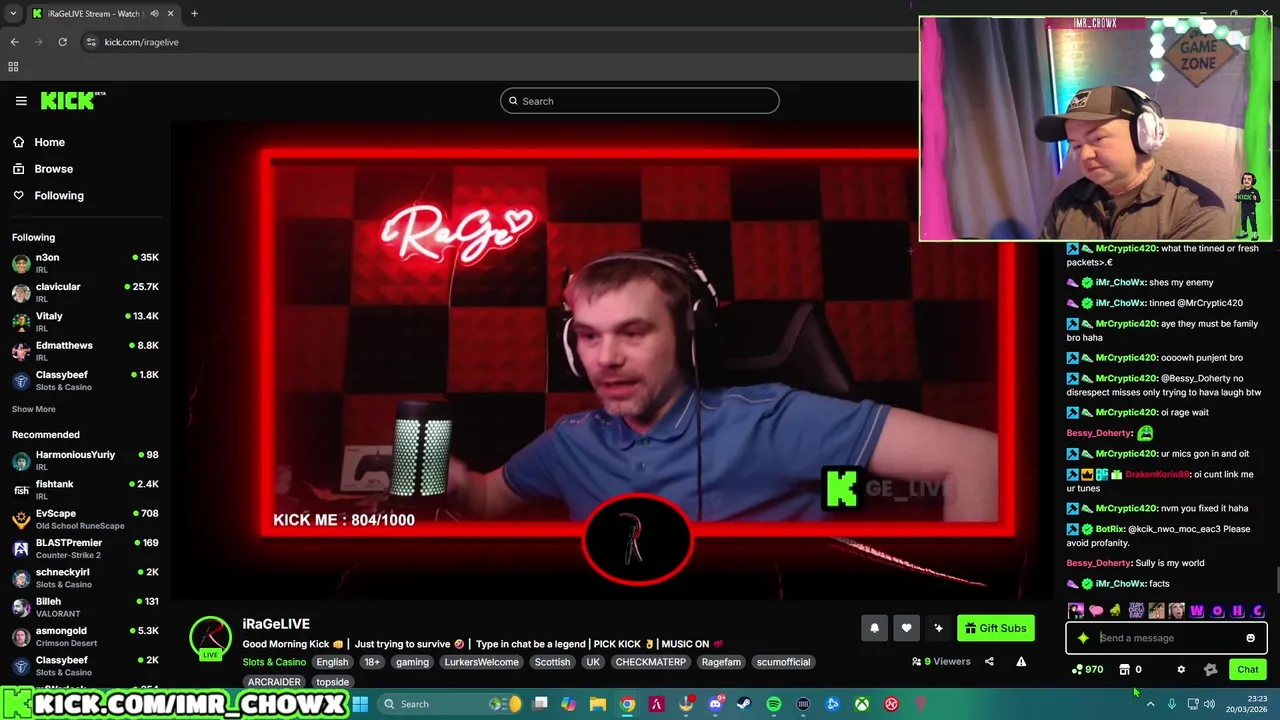
Task: Open Billeh VALORANT stream
Action: 85,607
